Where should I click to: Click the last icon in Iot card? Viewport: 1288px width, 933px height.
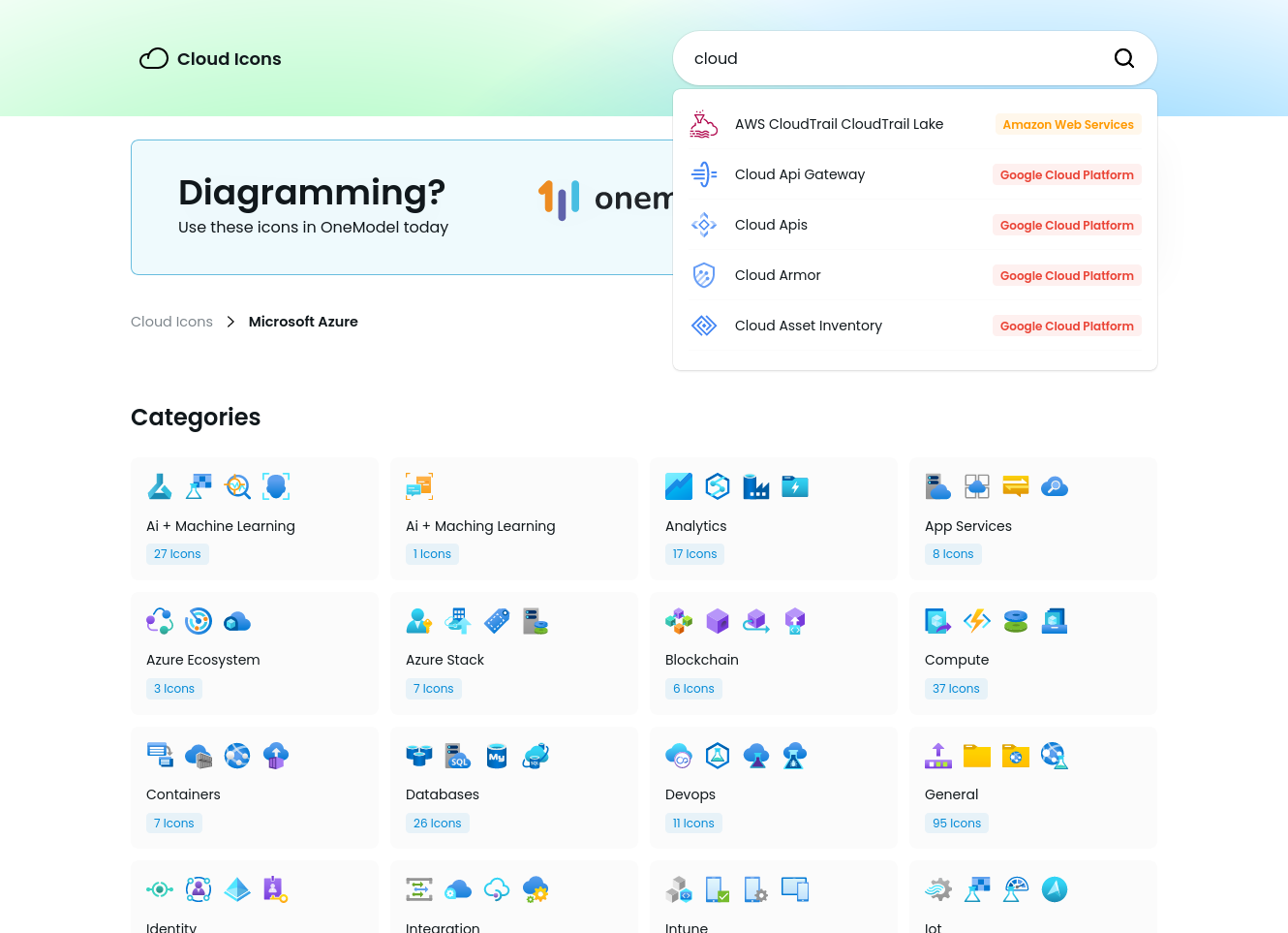pos(1055,889)
